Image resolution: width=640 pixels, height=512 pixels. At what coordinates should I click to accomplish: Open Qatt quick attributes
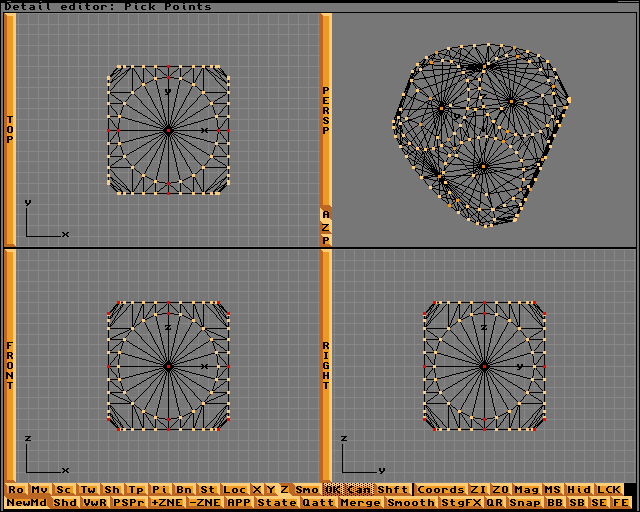pyautogui.click(x=319, y=503)
